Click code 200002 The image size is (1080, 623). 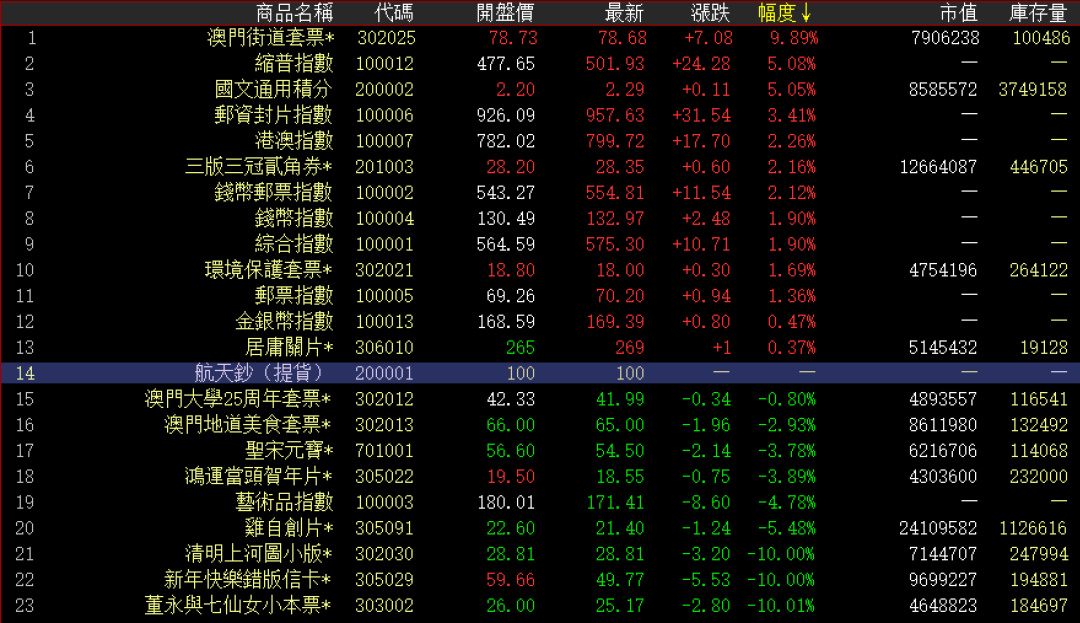point(384,89)
